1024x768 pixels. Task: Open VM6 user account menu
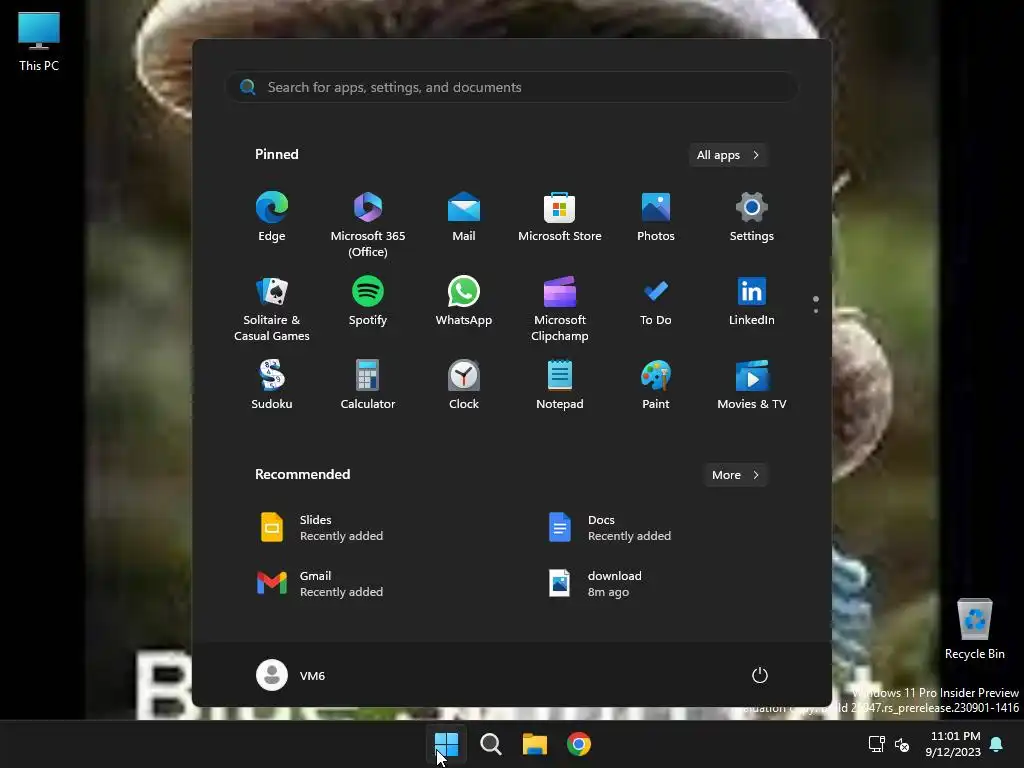pos(291,675)
